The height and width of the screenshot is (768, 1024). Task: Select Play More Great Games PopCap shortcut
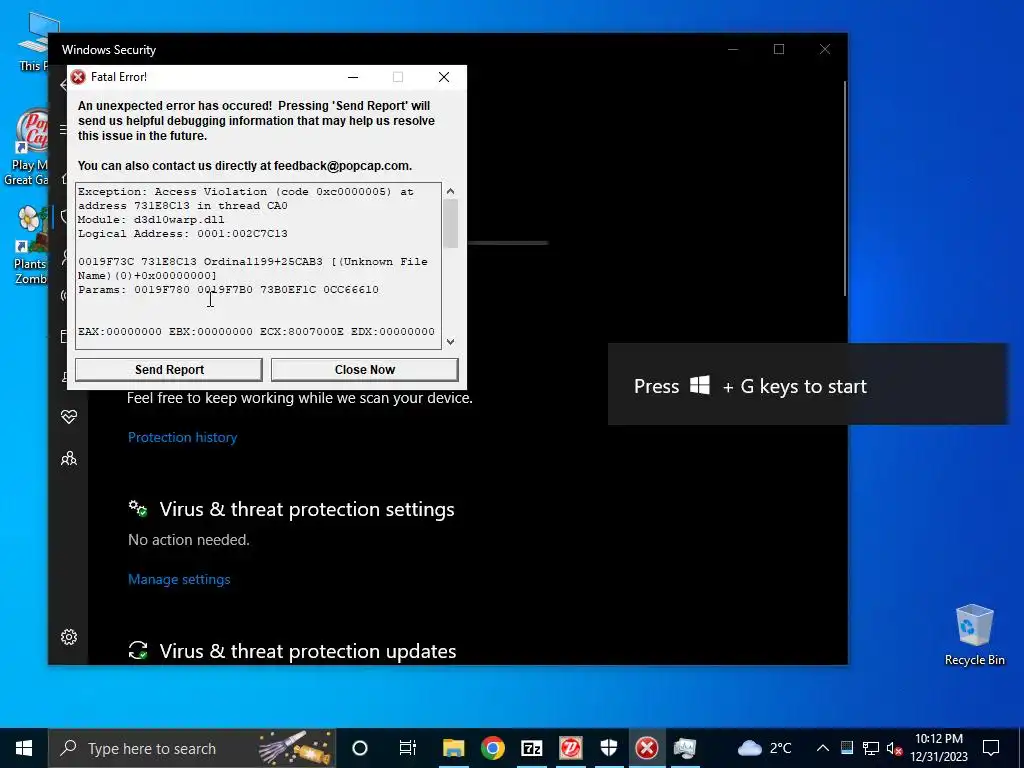point(26,147)
